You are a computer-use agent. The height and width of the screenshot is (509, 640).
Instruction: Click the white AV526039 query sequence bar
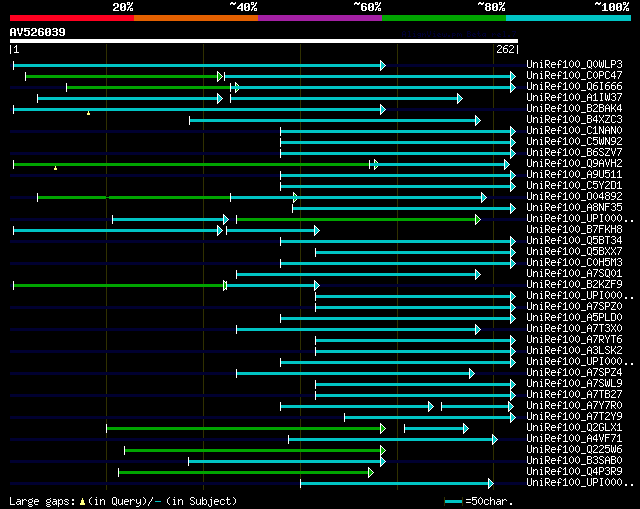[264, 41]
